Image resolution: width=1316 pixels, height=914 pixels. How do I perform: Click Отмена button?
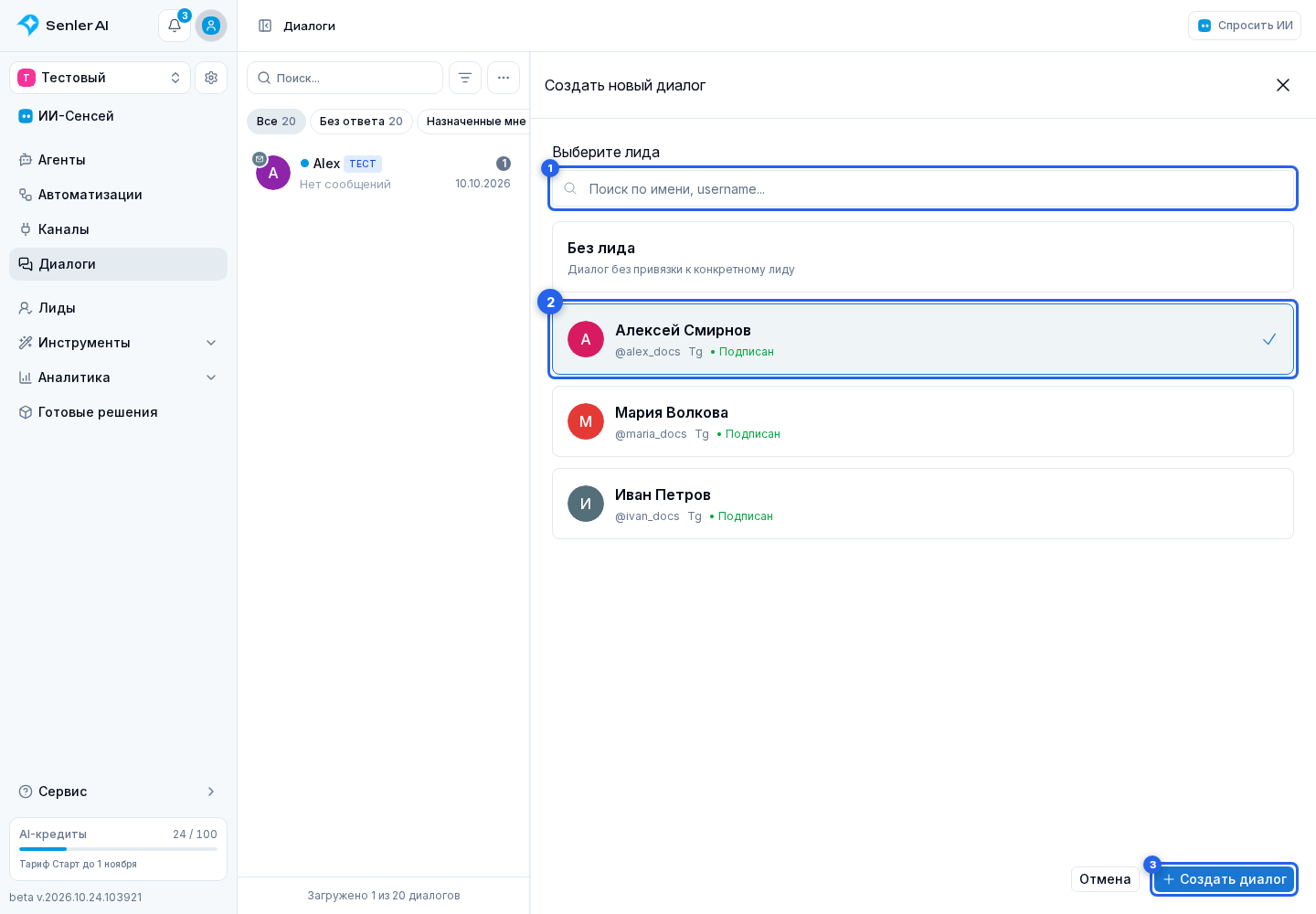(1105, 879)
